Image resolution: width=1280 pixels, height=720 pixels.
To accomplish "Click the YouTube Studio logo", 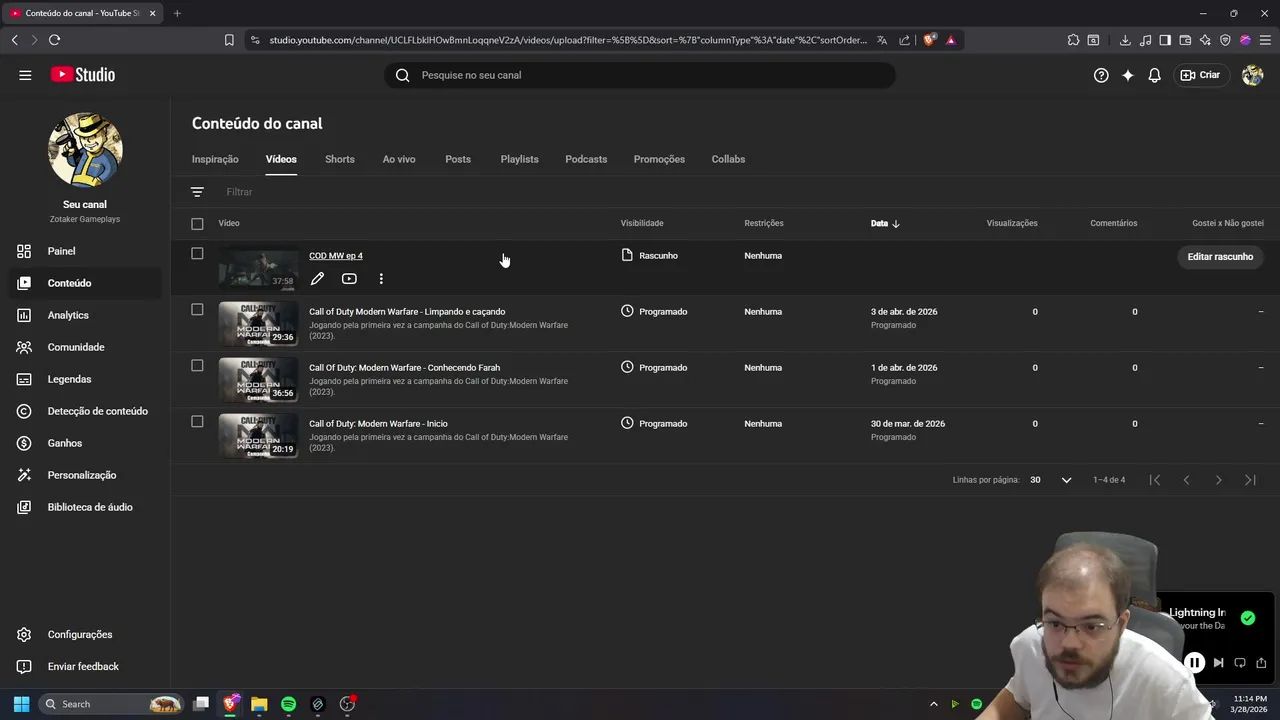I will click(83, 75).
